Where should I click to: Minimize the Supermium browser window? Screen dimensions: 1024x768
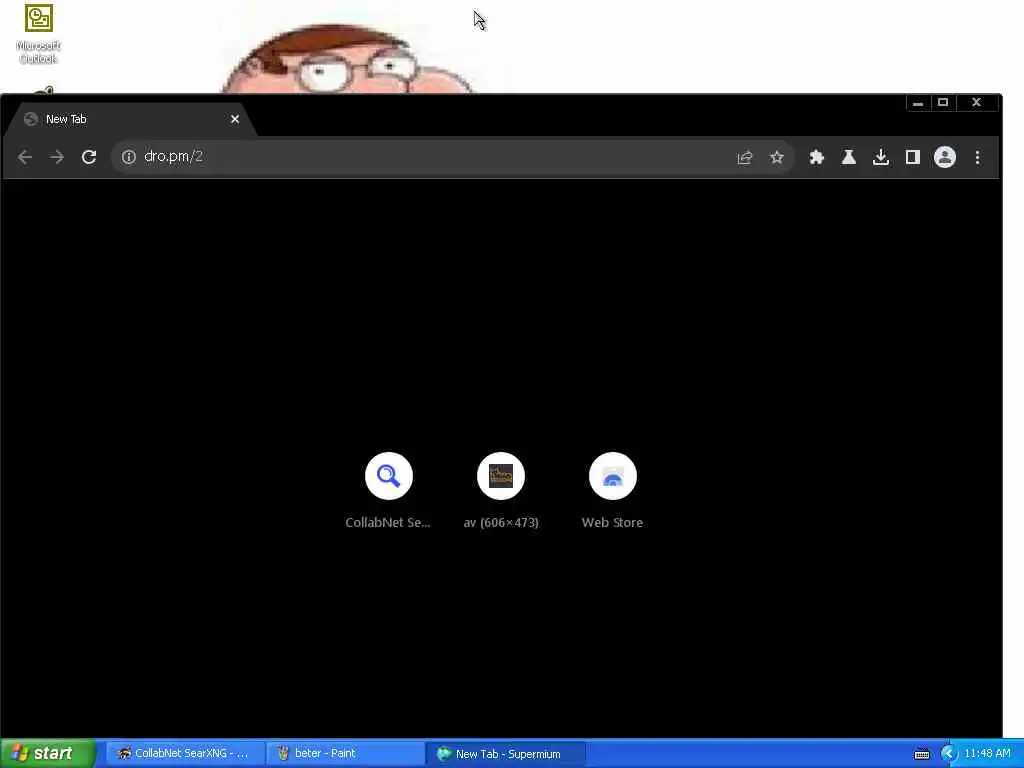(918, 103)
